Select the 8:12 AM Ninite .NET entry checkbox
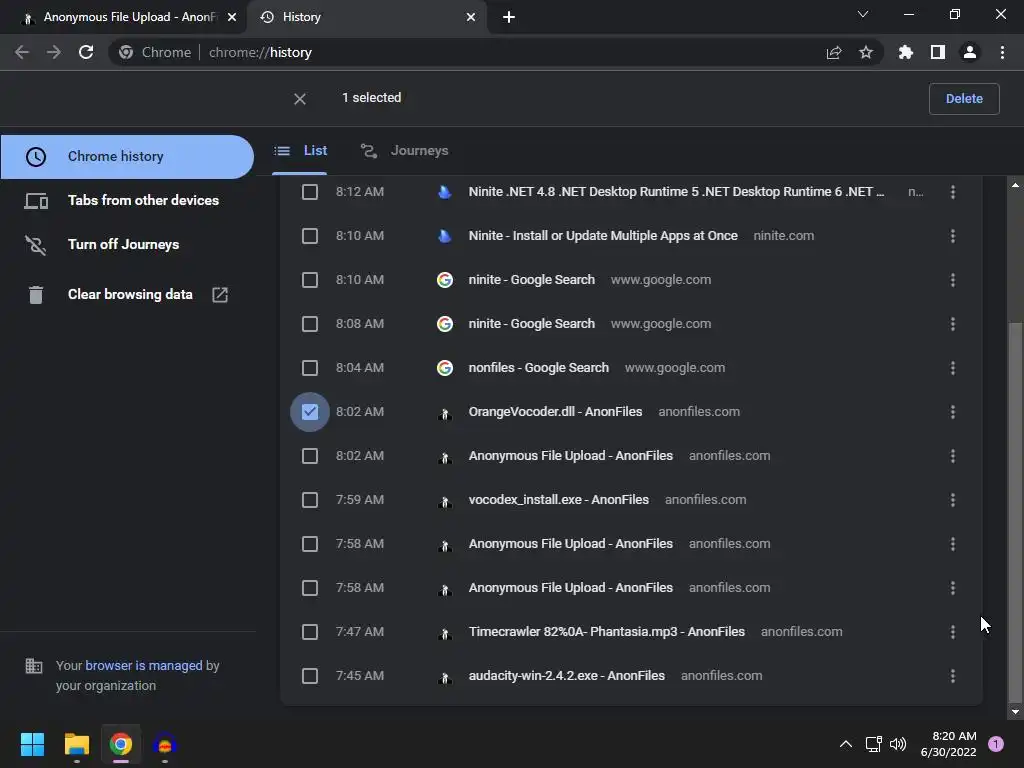This screenshot has width=1024, height=768. [x=310, y=192]
